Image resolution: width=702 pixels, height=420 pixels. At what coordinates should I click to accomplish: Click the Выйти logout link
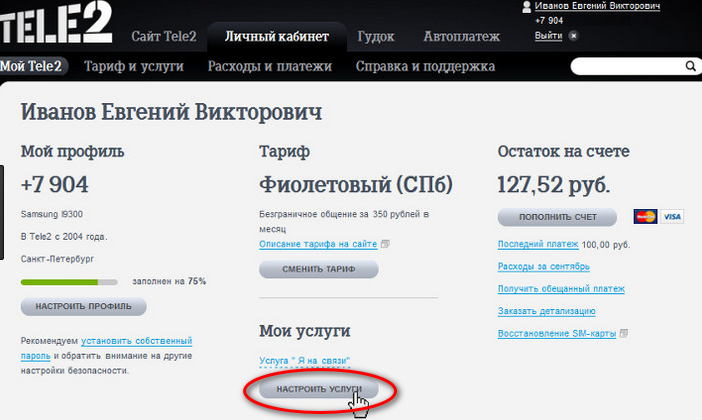pyautogui.click(x=548, y=36)
